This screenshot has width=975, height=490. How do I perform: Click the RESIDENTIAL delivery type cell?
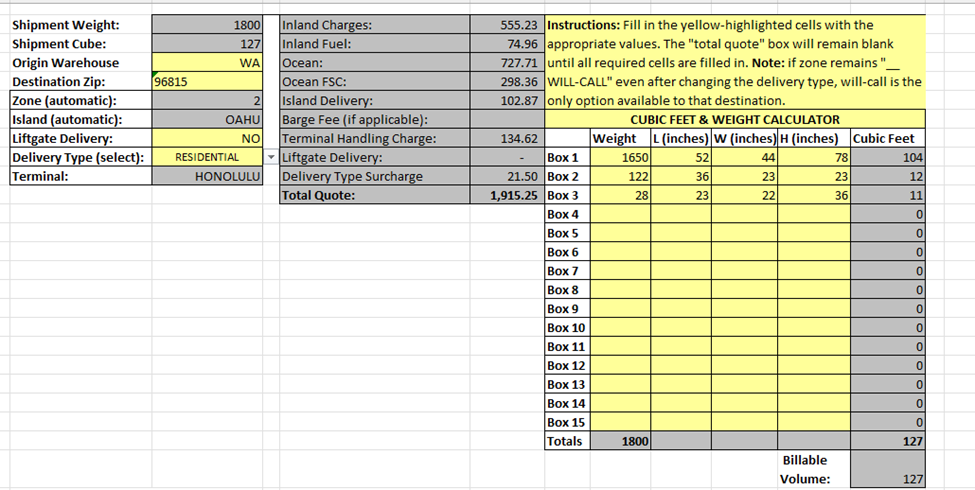[x=207, y=158]
